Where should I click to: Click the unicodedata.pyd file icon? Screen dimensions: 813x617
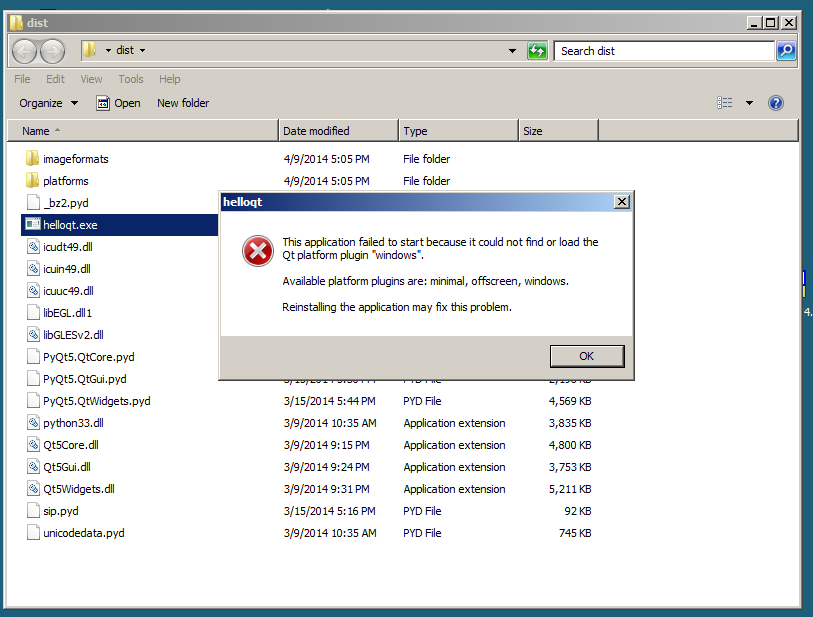pos(33,532)
